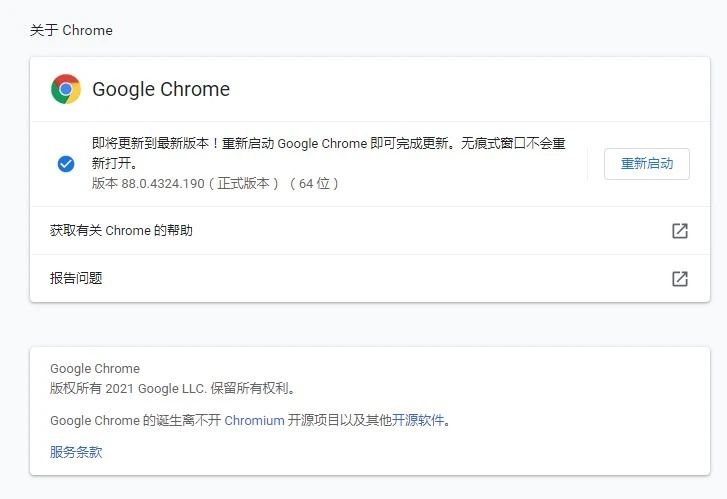This screenshot has height=499, width=727.
Task: Open the 开源软件 link
Action: (x=418, y=420)
